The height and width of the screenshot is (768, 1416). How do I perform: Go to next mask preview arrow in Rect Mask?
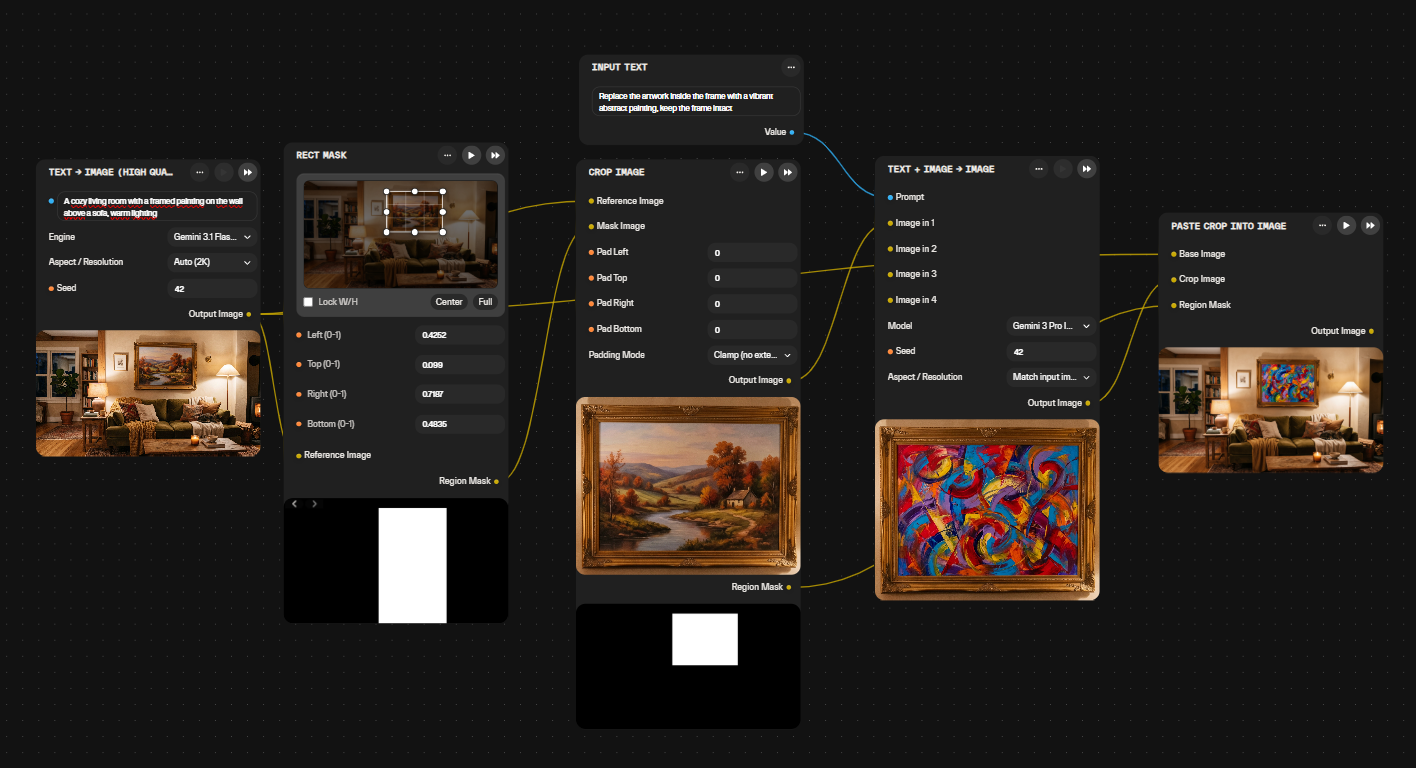314,504
